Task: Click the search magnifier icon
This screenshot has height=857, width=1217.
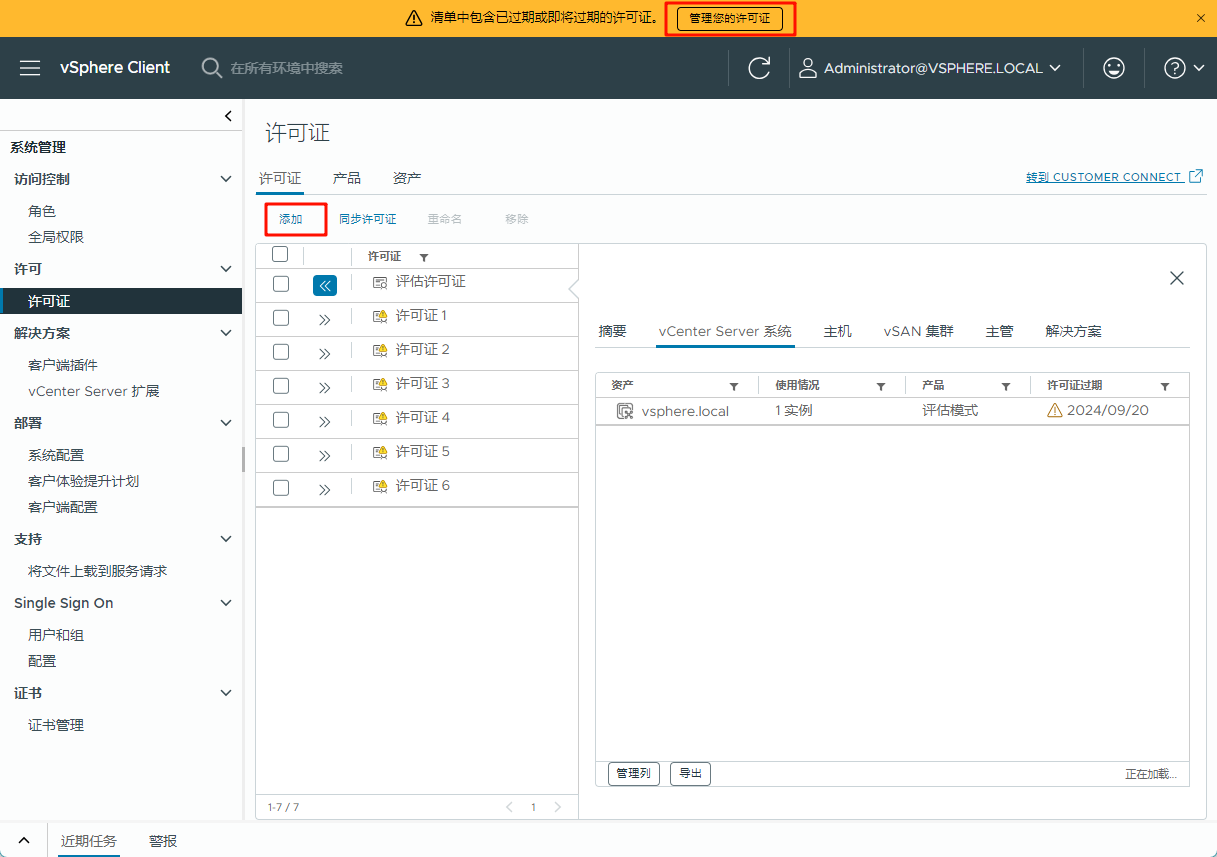Action: coord(211,68)
